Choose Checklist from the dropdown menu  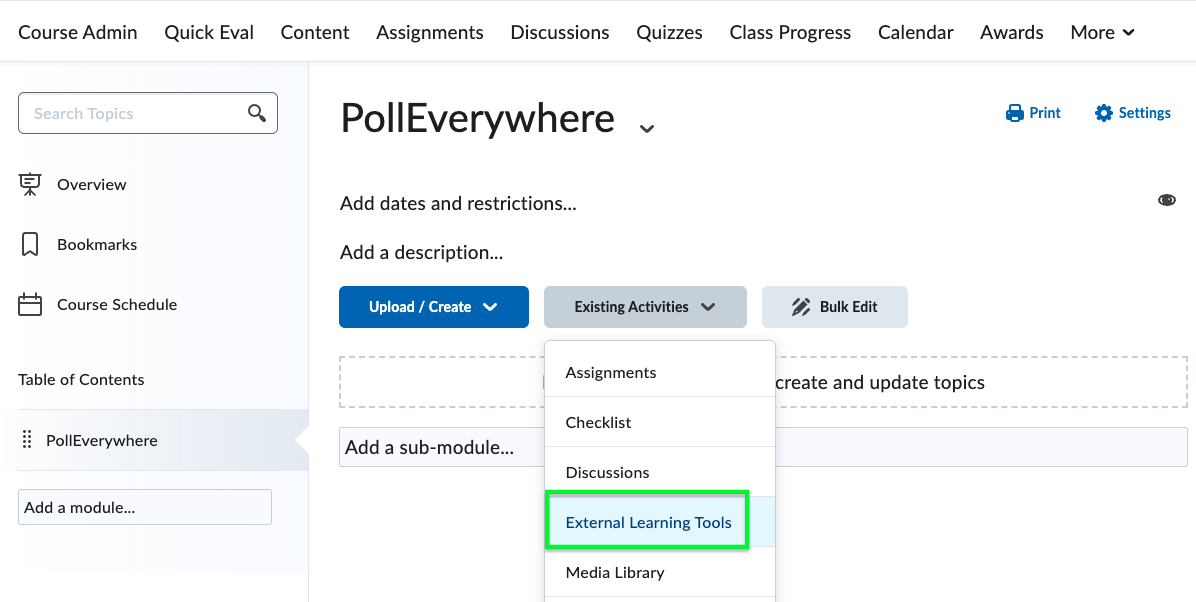coord(660,422)
